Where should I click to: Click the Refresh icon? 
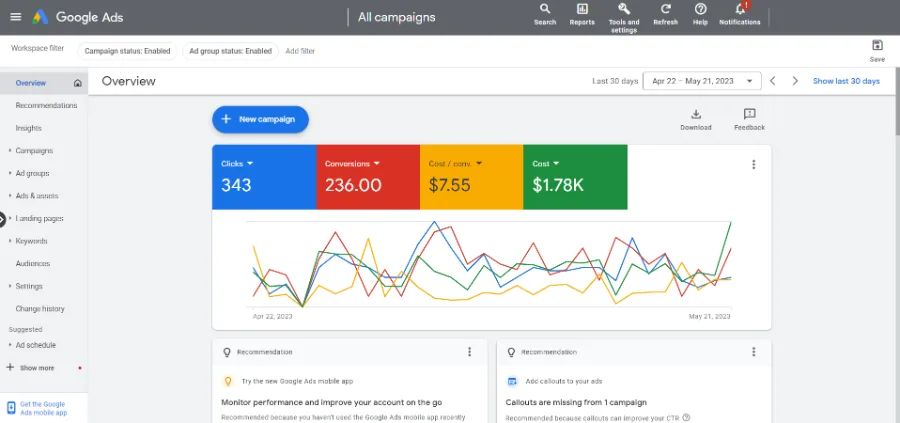pos(666,9)
